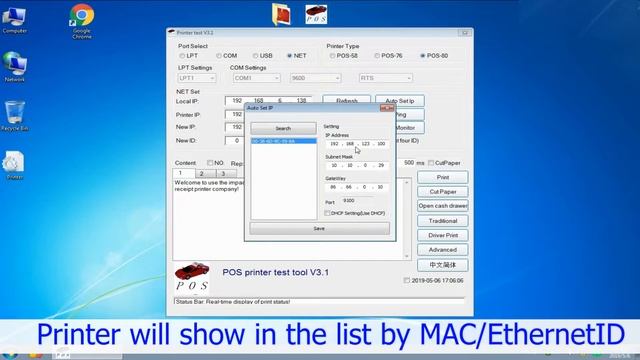This screenshot has height=360, width=640.
Task: Click the IP Address field in Auto Set IP
Action: (x=358, y=144)
